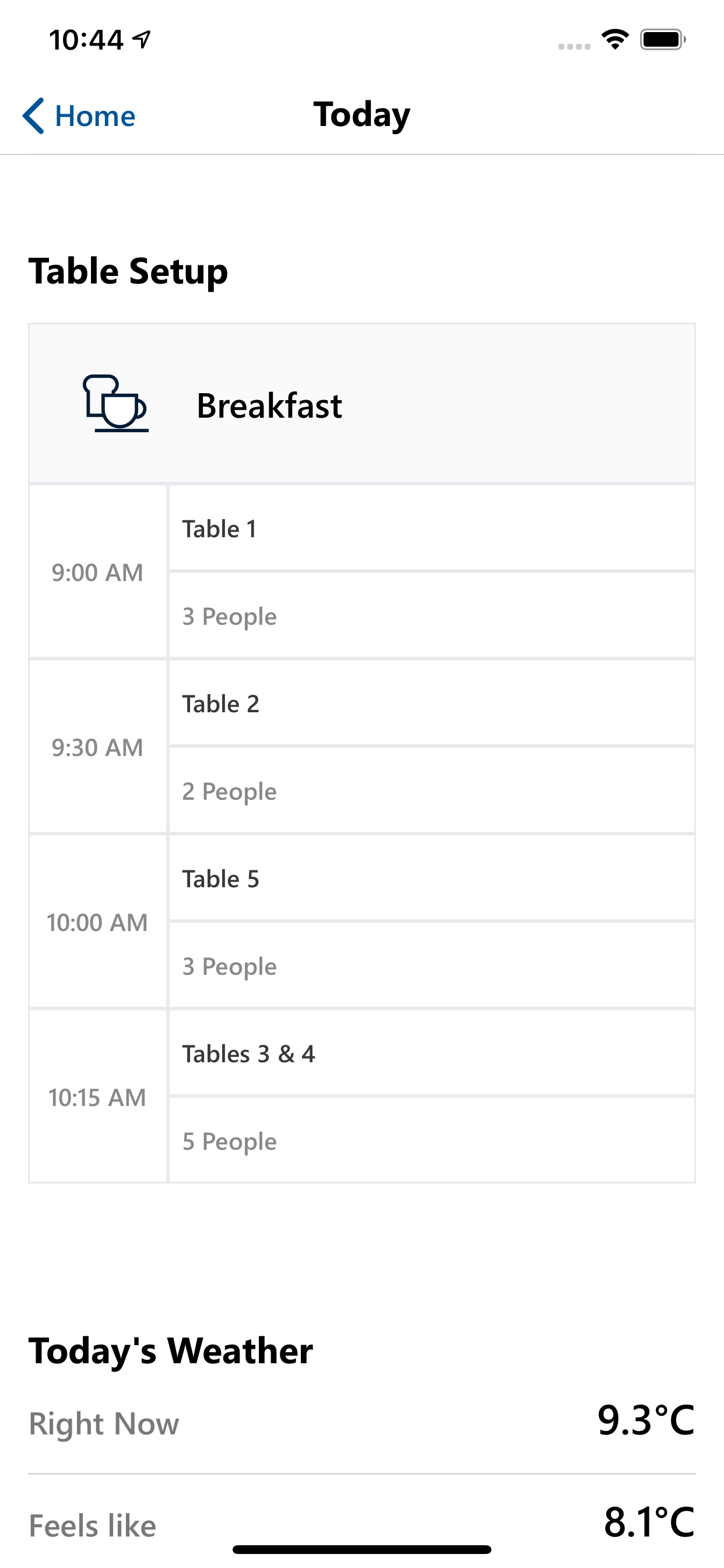Viewport: 724px width, 1568px height.
Task: Tap the Right Now temperature 9.3°C
Action: 645,1420
